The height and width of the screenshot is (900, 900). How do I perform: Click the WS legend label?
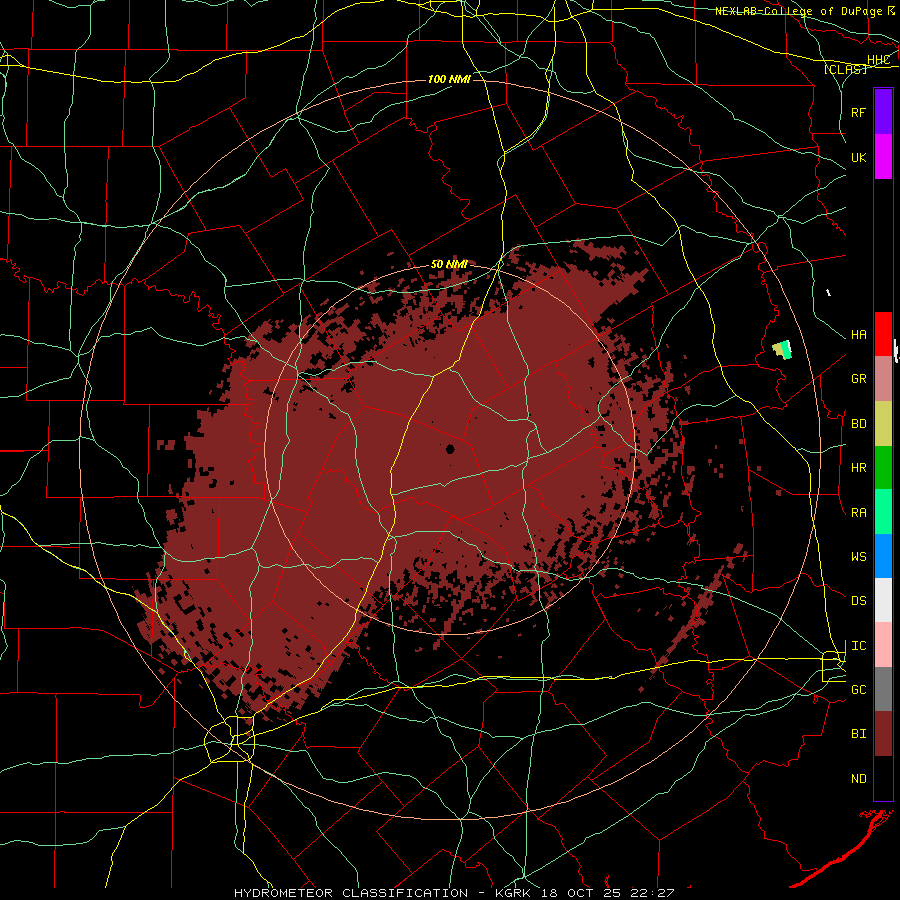click(859, 557)
